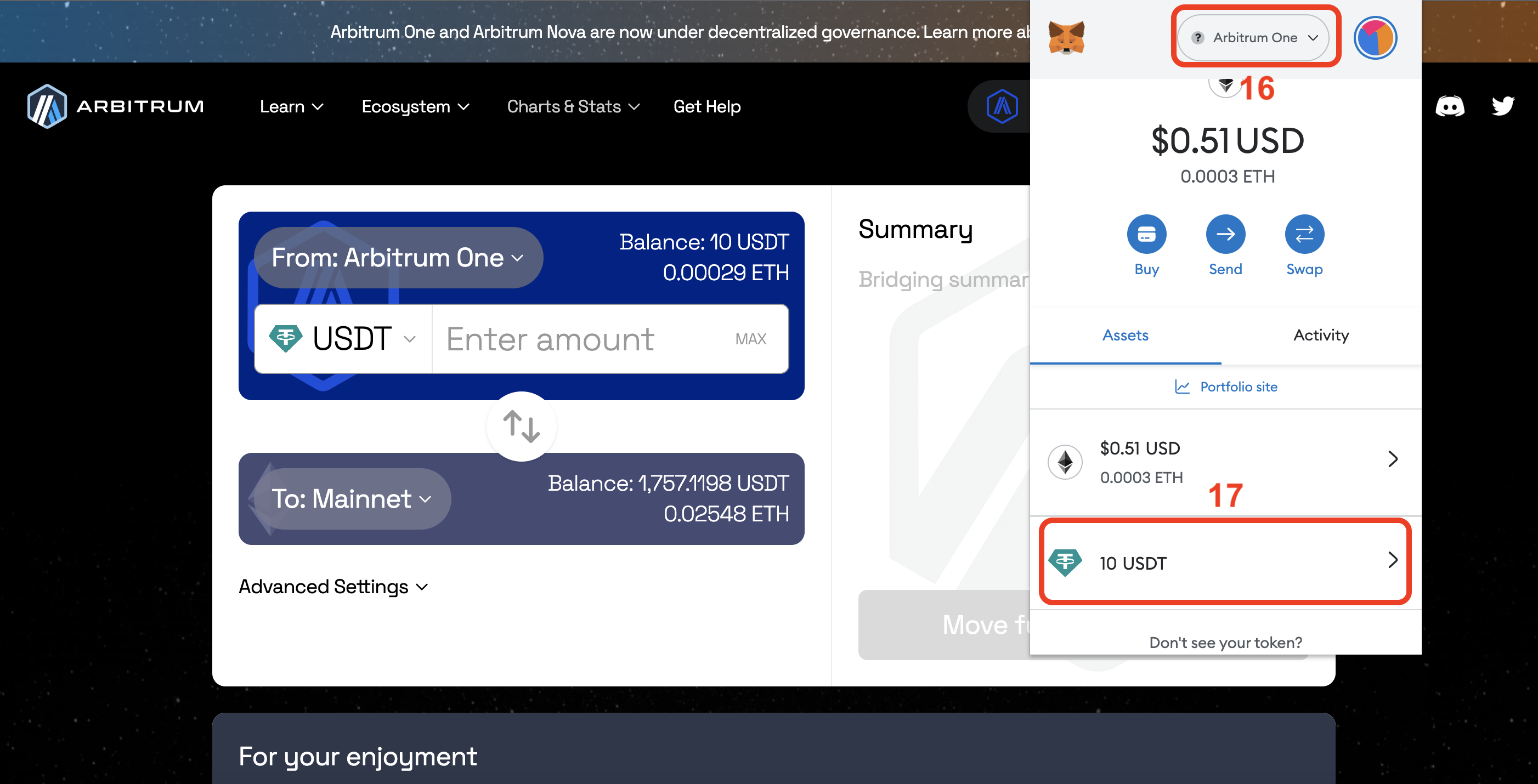This screenshot has height=784, width=1538.
Task: Expand the From: Arbitrum One dropdown
Action: click(398, 258)
